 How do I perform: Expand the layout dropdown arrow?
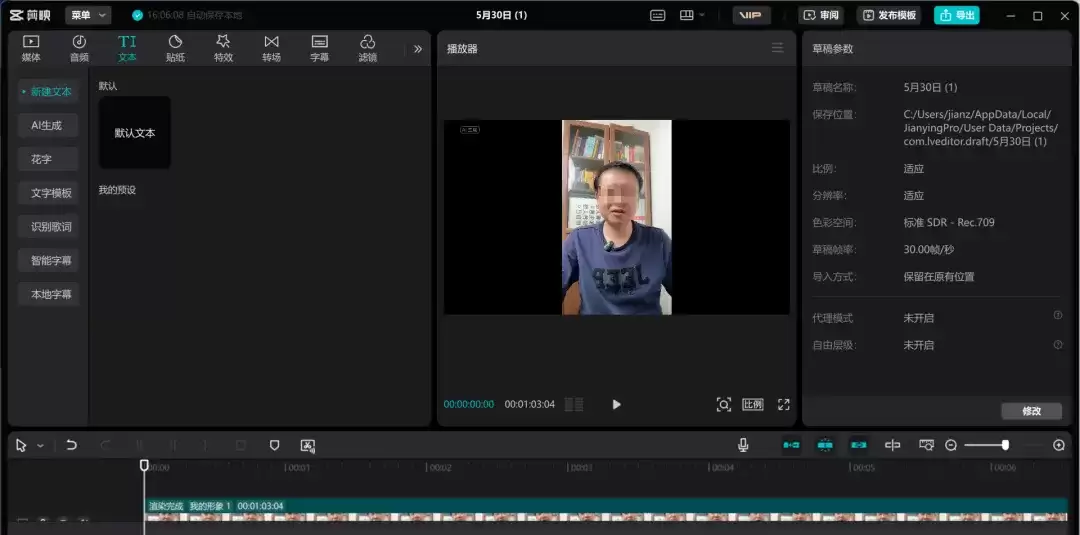point(703,15)
